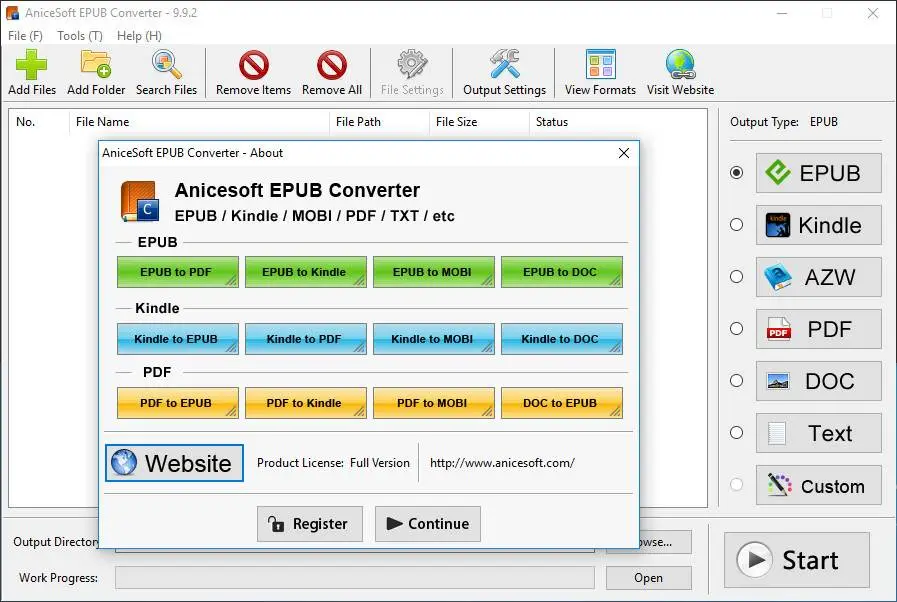Click the EPUB to PDF button
Image resolution: width=897 pixels, height=602 pixels.
(x=178, y=272)
